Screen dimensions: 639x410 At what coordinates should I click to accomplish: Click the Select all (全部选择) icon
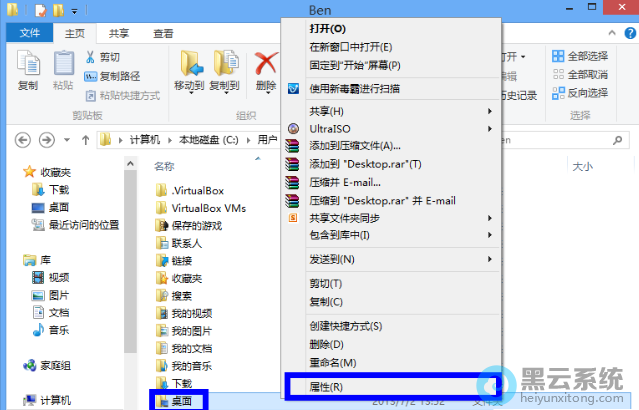point(558,56)
